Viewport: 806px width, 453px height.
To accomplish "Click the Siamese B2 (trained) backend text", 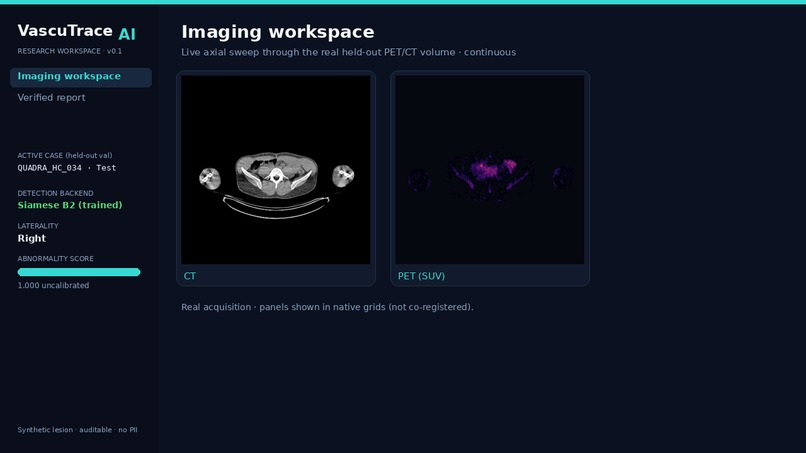I will [x=70, y=205].
